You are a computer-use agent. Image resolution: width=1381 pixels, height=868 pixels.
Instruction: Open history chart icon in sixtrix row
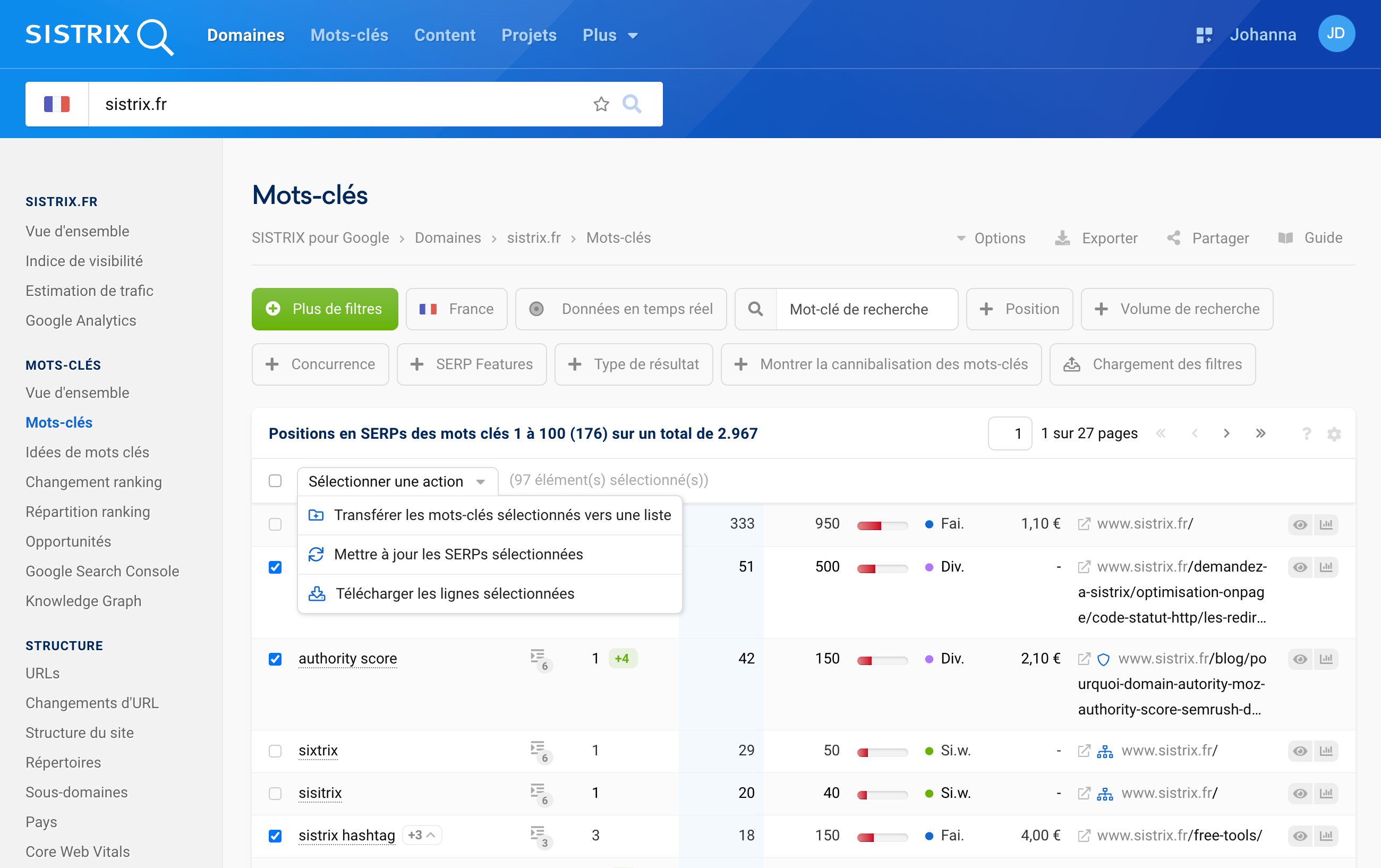pos(1326,751)
